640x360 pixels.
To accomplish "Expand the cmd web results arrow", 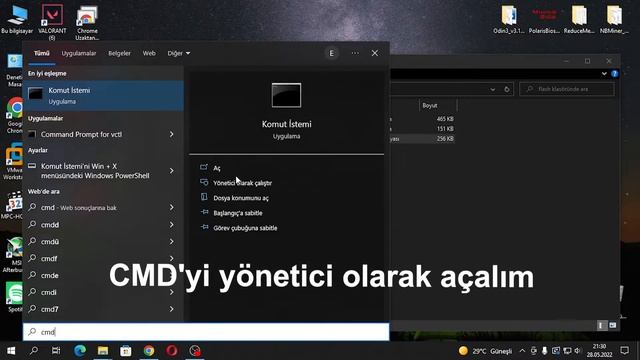I will coord(172,207).
